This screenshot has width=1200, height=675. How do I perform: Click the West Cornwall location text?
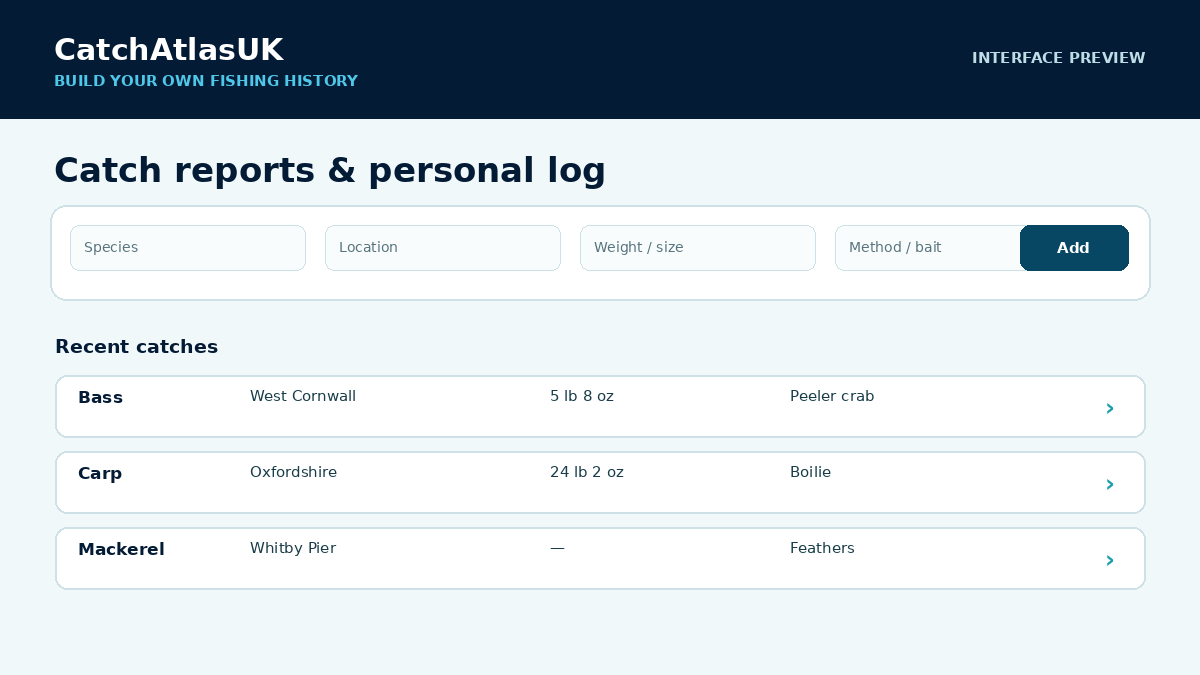303,396
